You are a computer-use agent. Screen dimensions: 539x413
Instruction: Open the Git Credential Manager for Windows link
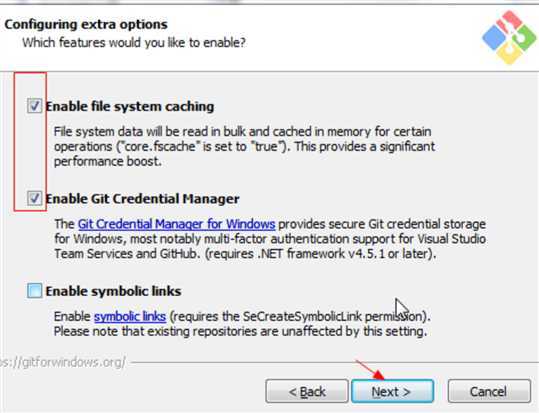(x=176, y=224)
